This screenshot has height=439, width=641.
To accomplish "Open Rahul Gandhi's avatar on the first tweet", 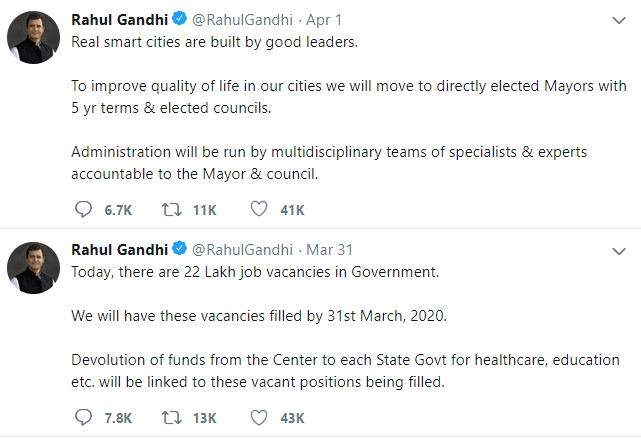I will click(34, 37).
